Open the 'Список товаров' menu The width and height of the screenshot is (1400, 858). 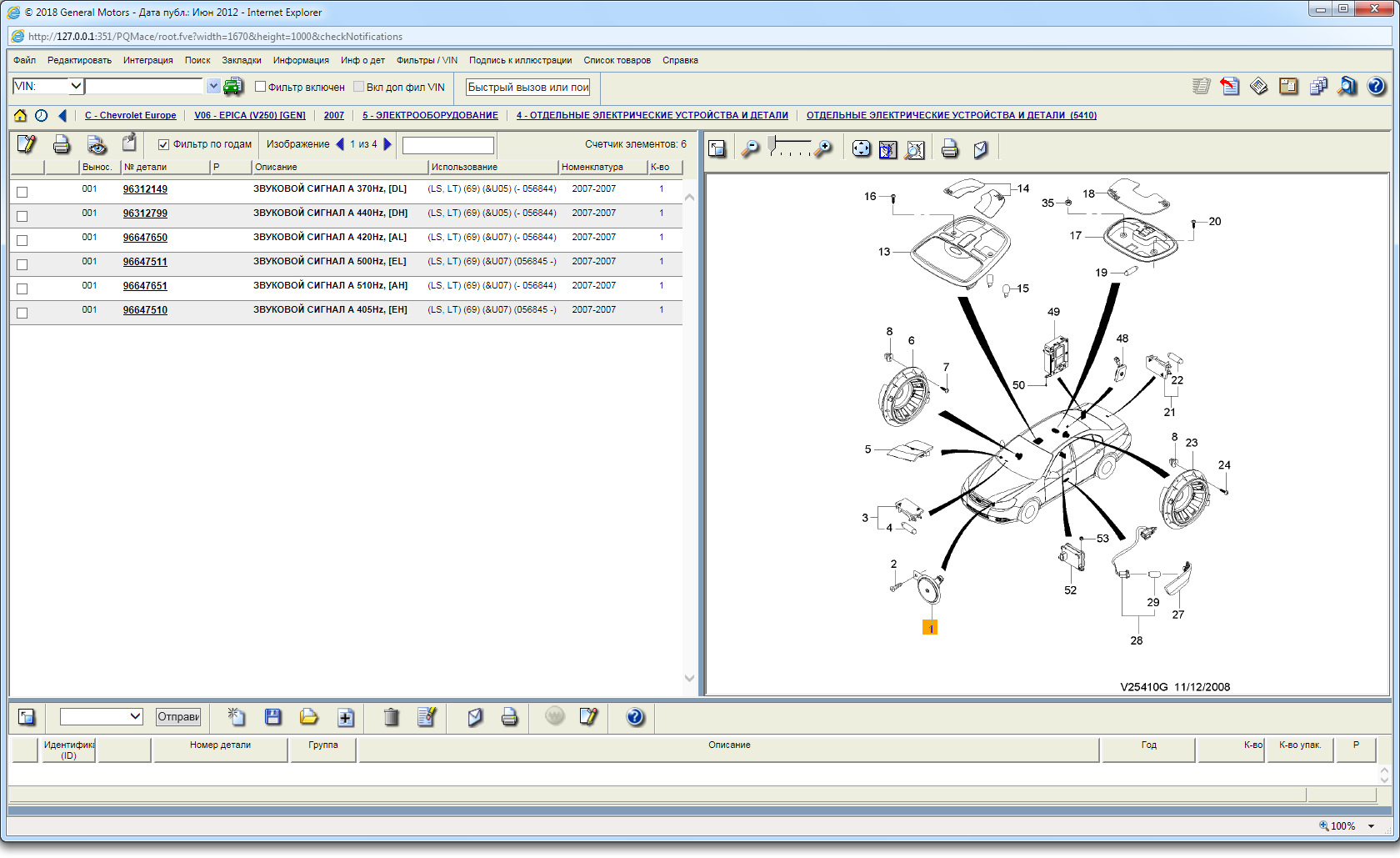(617, 60)
